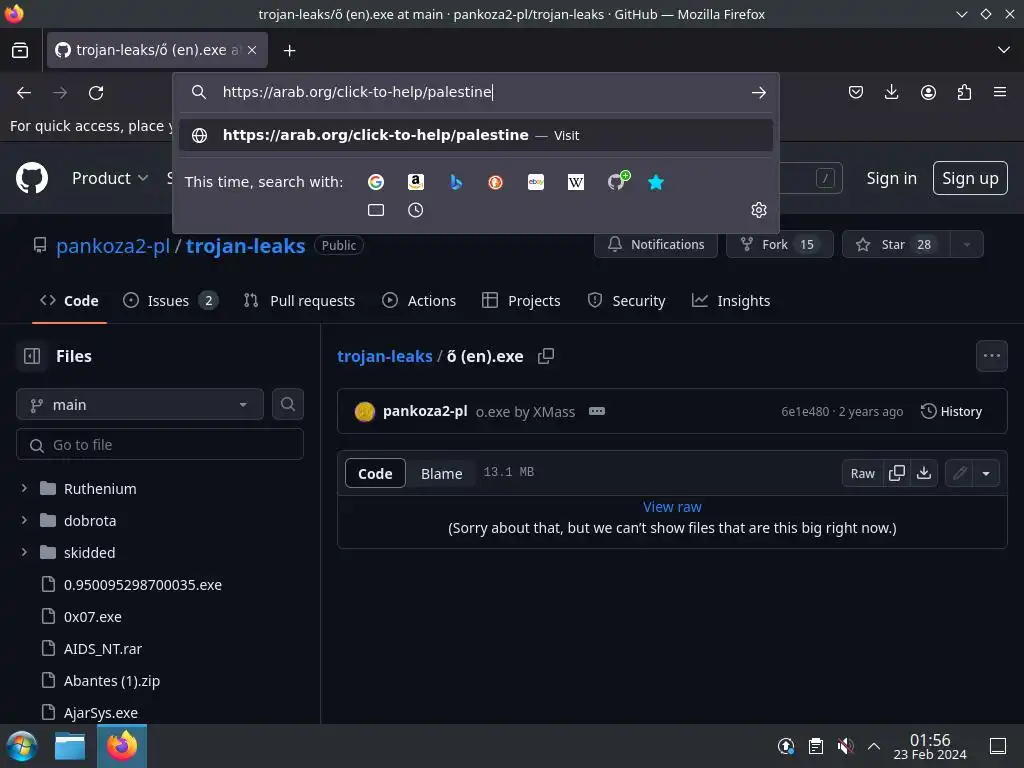
Task: Select suggested arab.org URL Visit row
Action: coord(475,135)
